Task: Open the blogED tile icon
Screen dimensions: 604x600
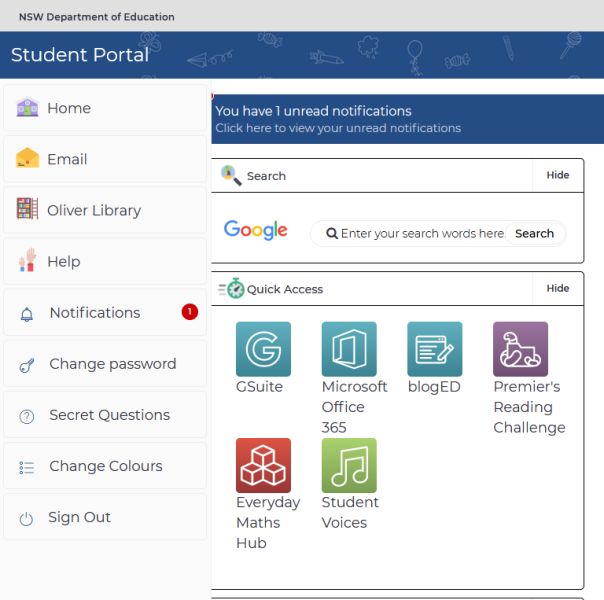Action: 435,349
